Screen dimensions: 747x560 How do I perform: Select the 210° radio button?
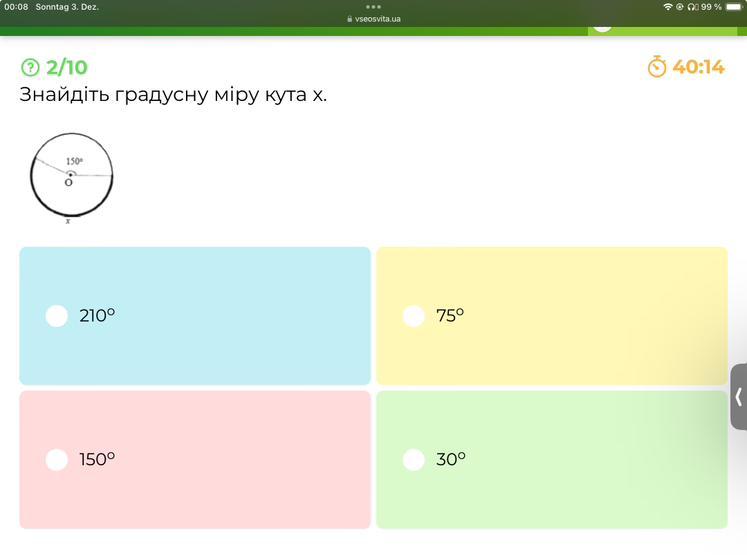coord(57,316)
